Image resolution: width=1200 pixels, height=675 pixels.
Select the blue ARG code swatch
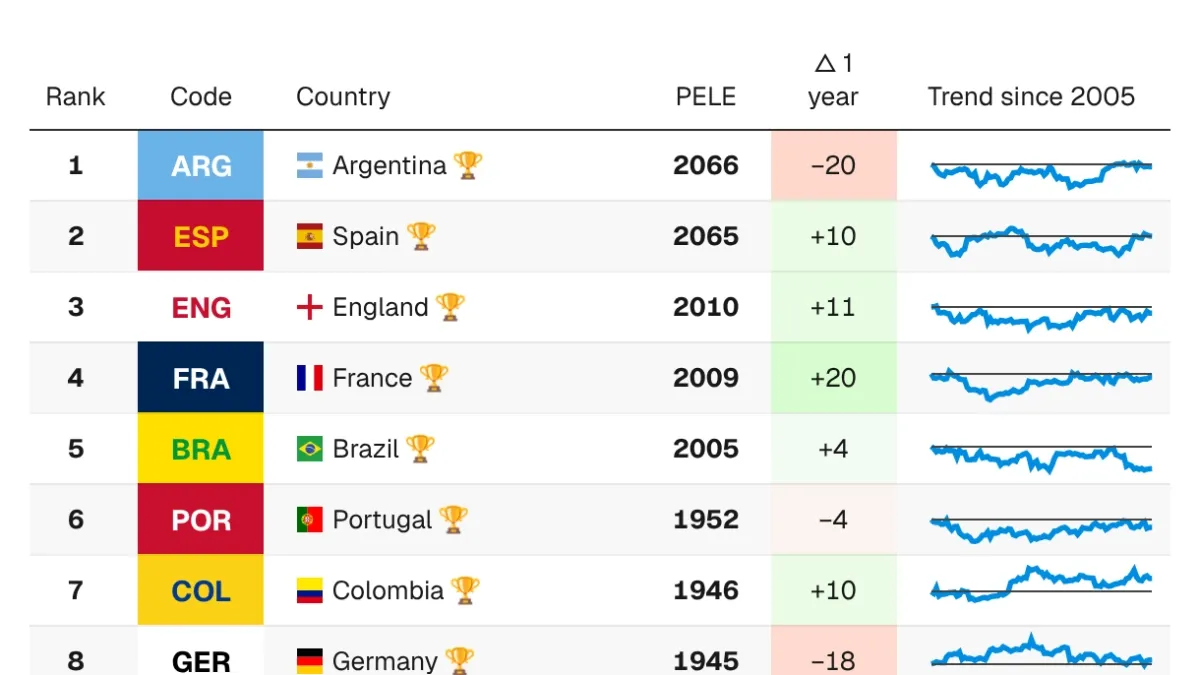pyautogui.click(x=201, y=165)
